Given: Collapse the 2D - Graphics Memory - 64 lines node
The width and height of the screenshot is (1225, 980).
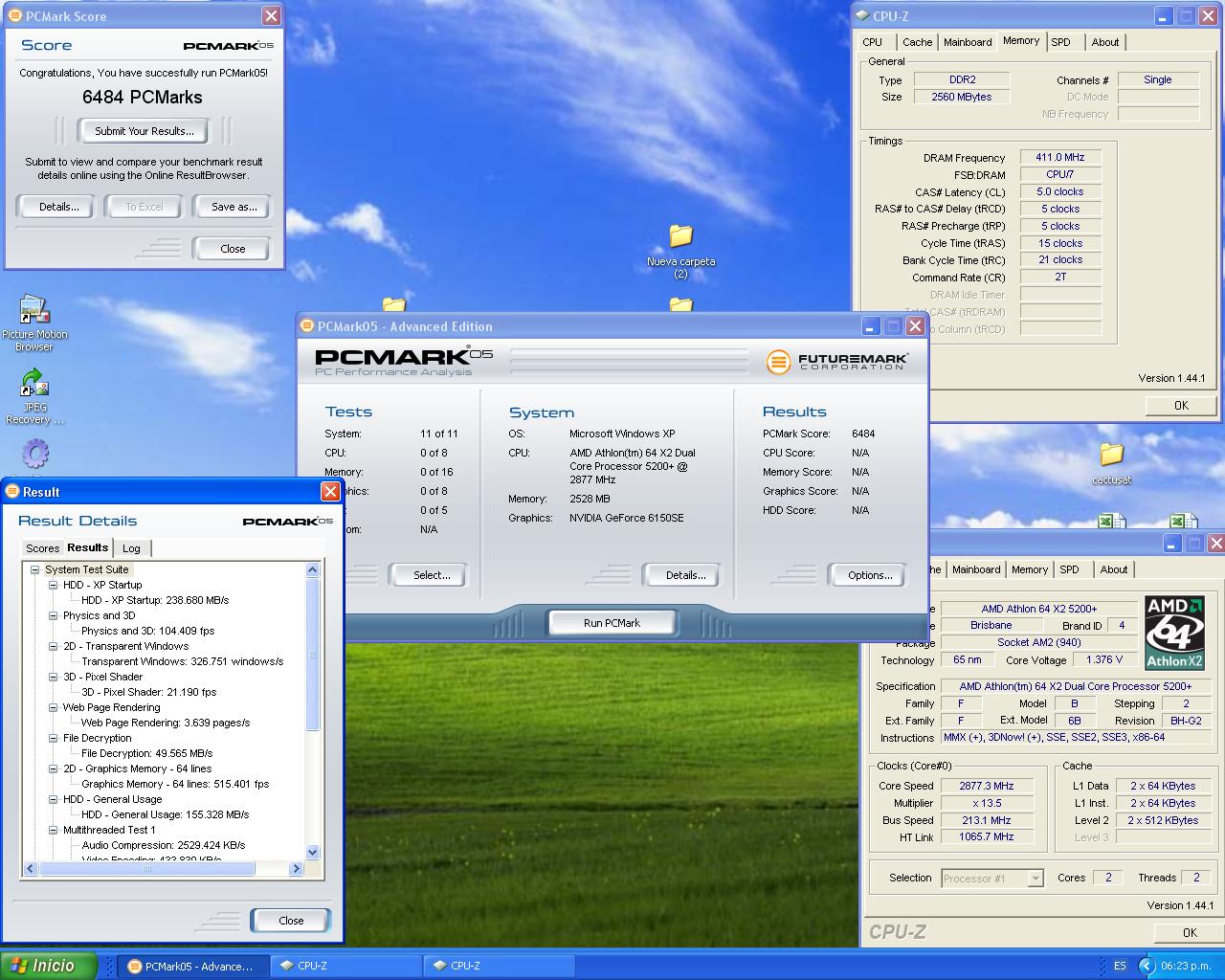Looking at the screenshot, I should point(54,768).
